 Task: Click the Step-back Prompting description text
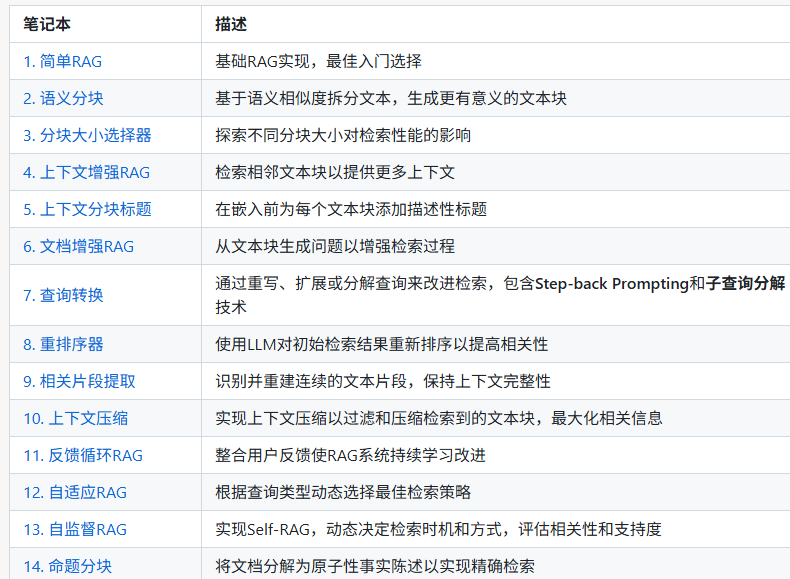(x=612, y=284)
